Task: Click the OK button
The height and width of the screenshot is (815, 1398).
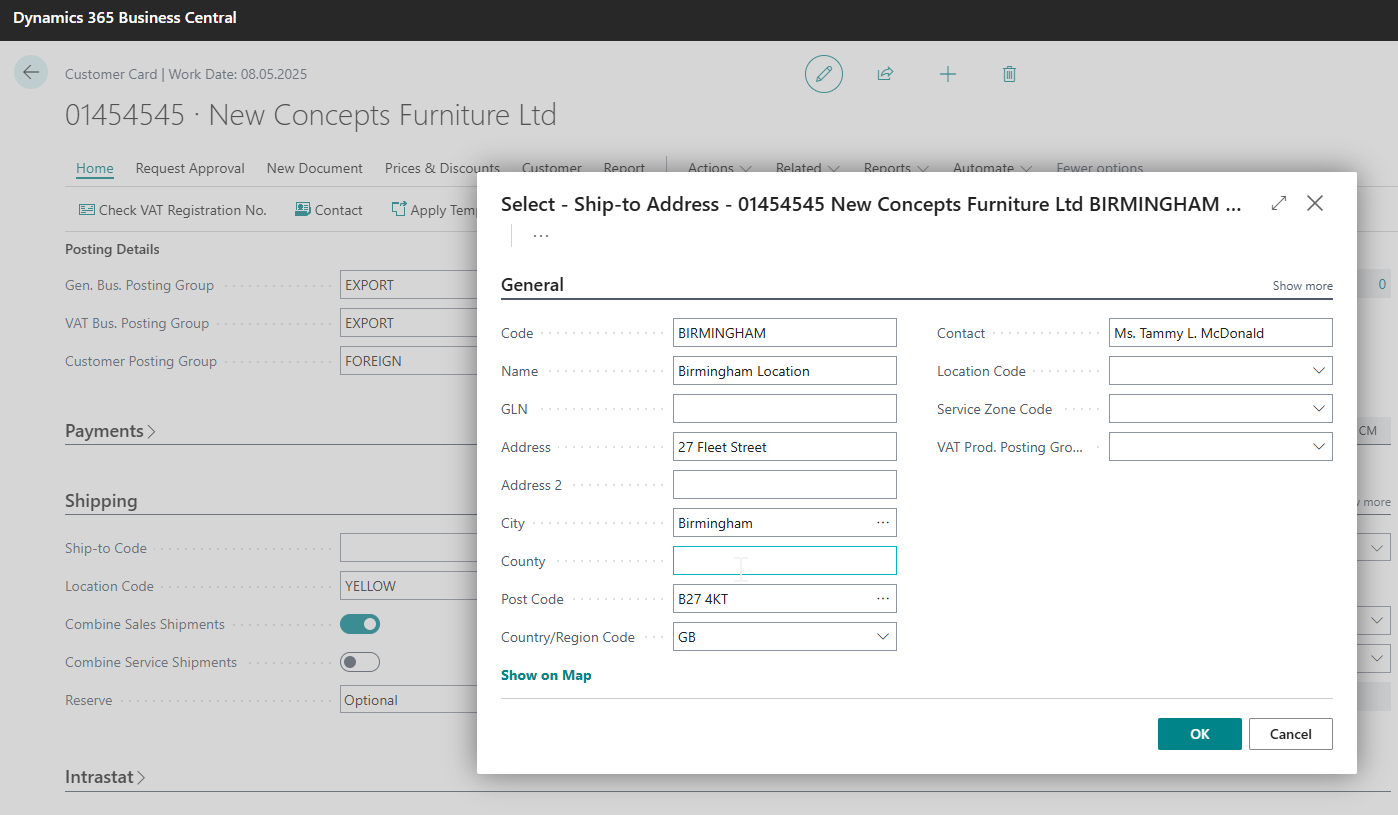Action: tap(1200, 734)
